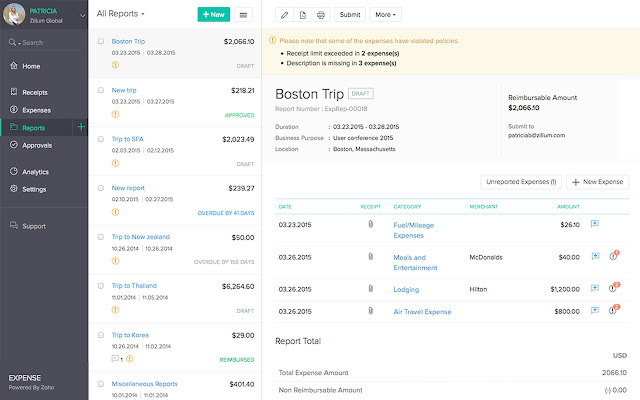Click receipt paperclip for Fuel/Mileage expense
Screen dimensions: 640x400
click(371, 224)
